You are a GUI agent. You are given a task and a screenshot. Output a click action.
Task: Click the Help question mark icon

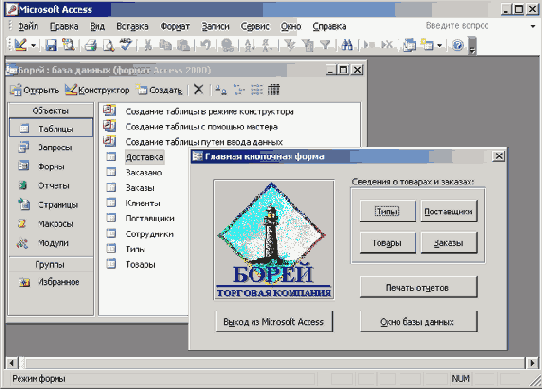coord(458,45)
